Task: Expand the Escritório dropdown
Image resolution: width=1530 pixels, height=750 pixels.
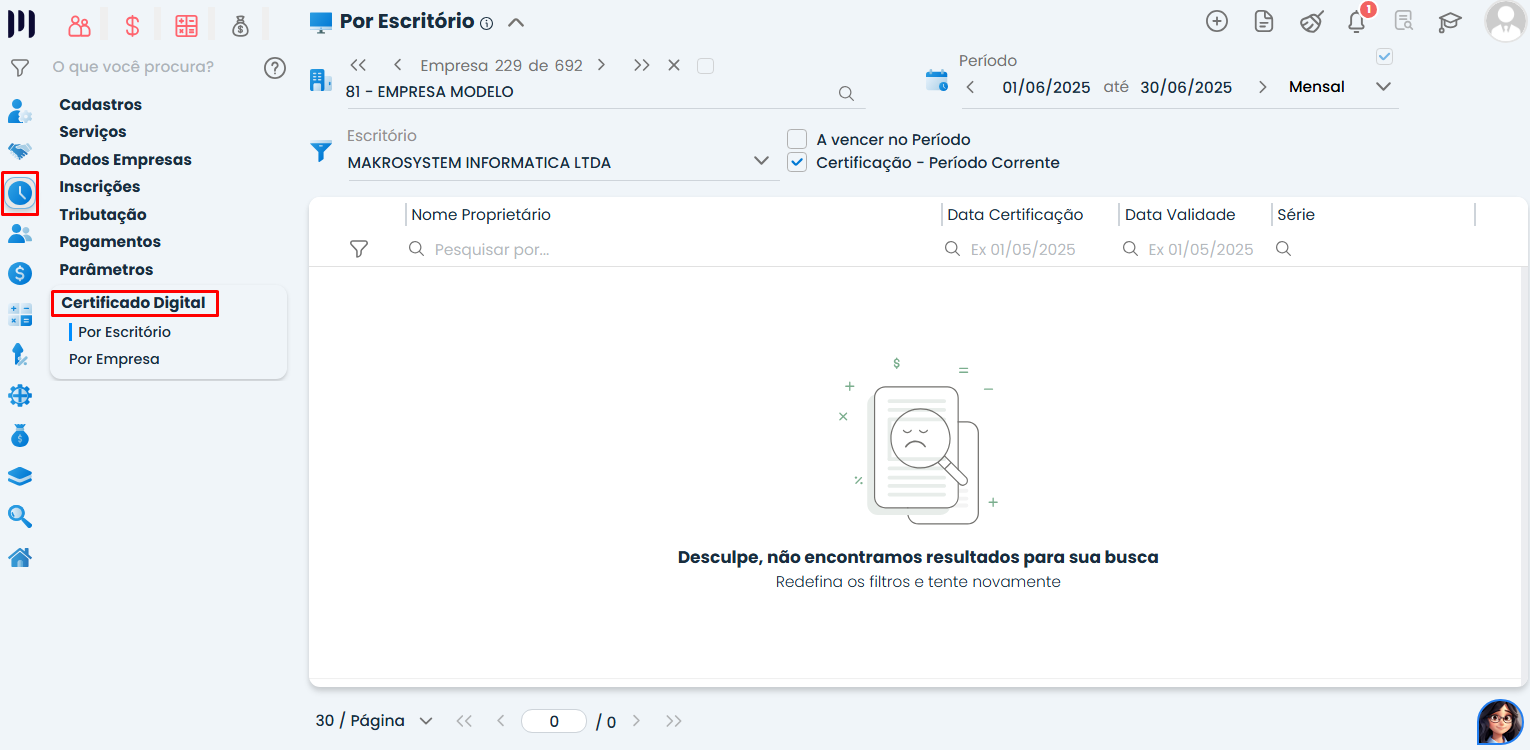Action: (761, 161)
